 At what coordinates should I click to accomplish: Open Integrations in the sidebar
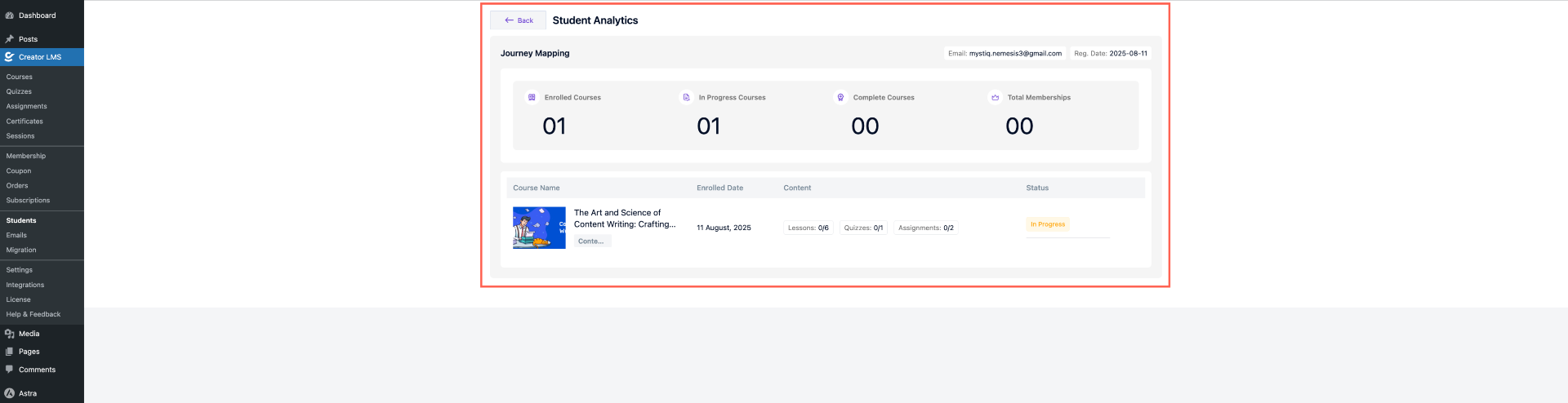point(25,285)
